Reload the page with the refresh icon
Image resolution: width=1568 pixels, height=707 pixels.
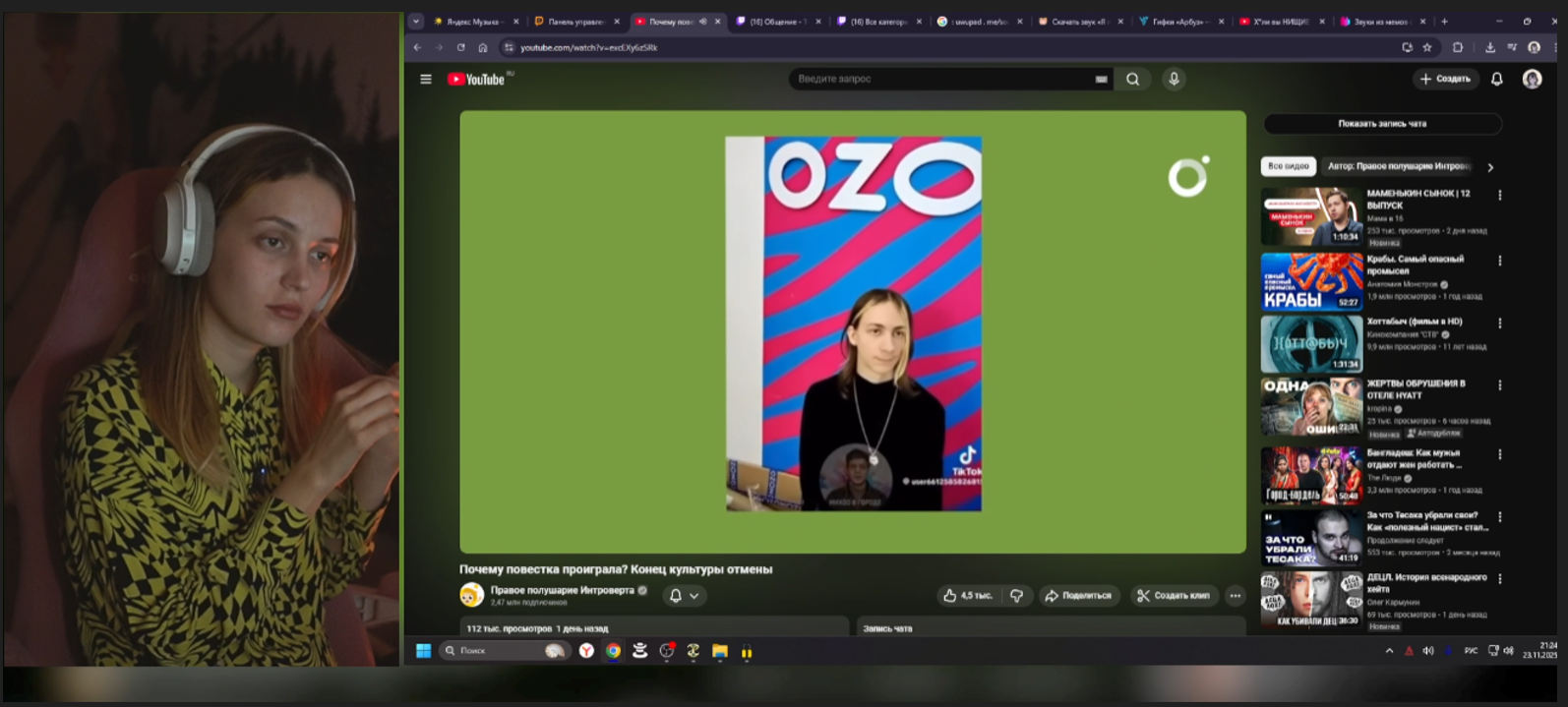(x=460, y=47)
